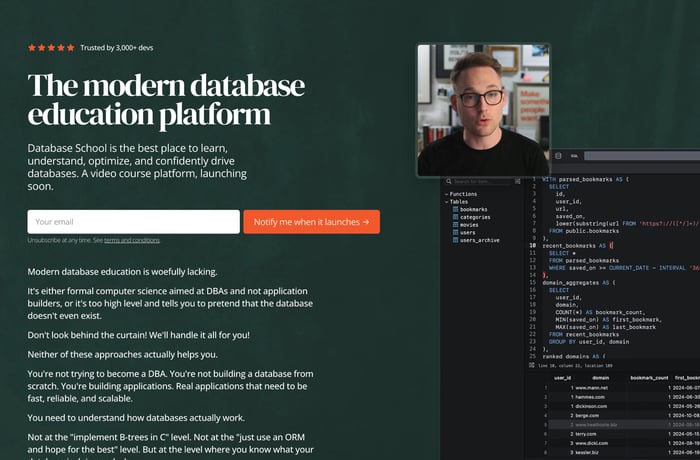Select the users table in sidebar
The height and width of the screenshot is (460, 700).
[464, 232]
